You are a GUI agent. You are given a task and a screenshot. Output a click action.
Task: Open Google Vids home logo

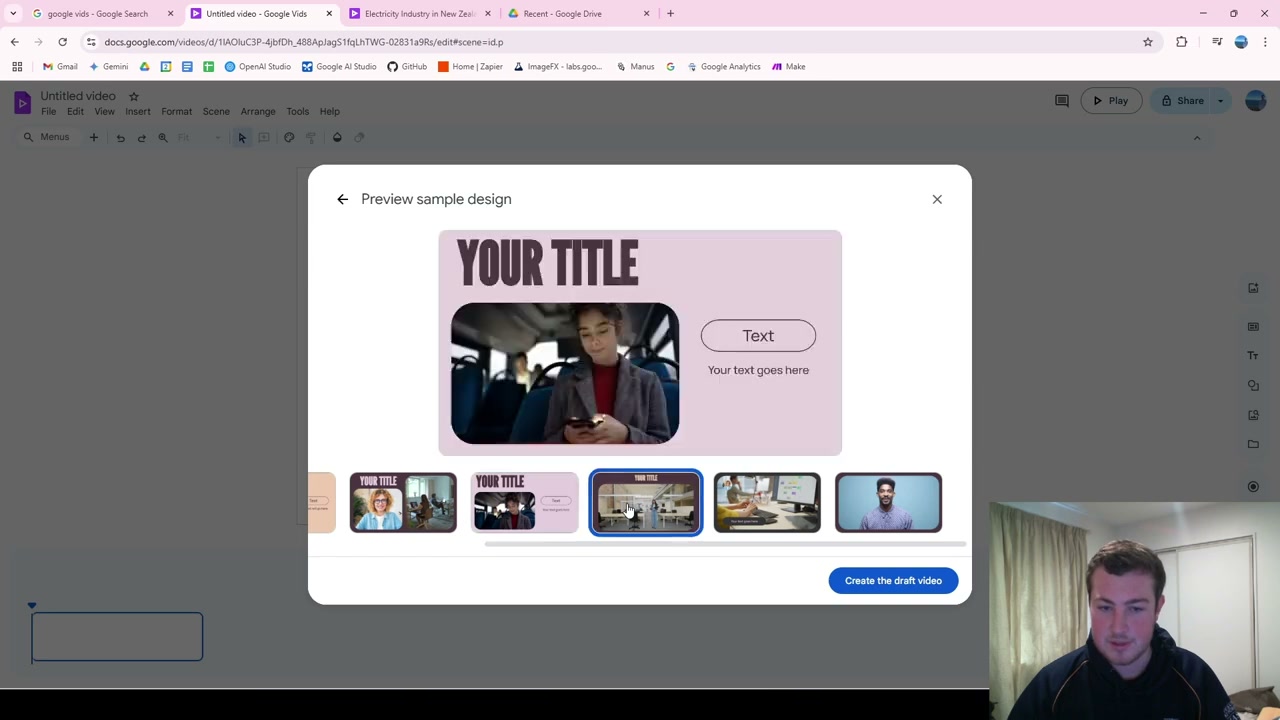pos(22,102)
